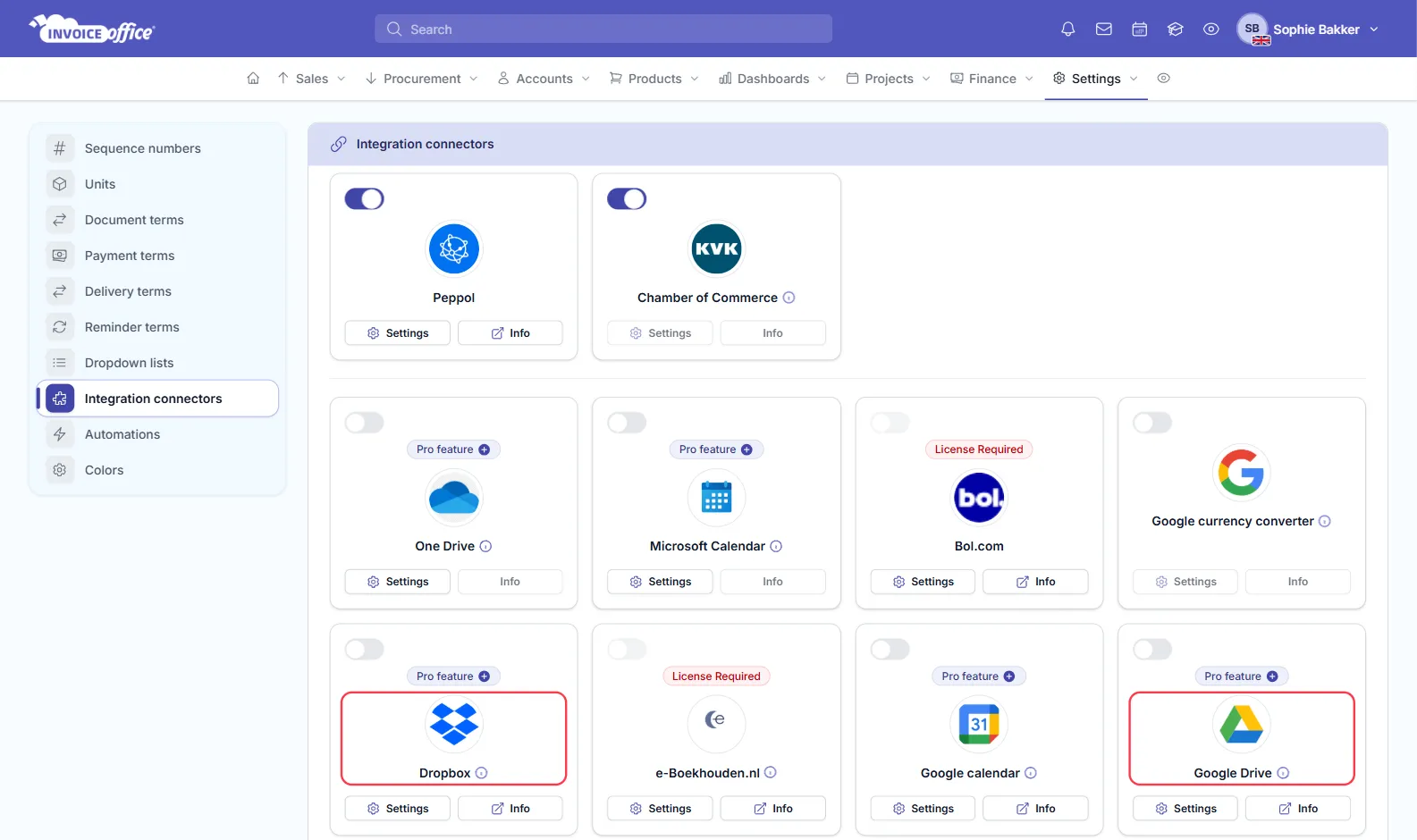Switch on the Dropbox toggle

(365, 649)
